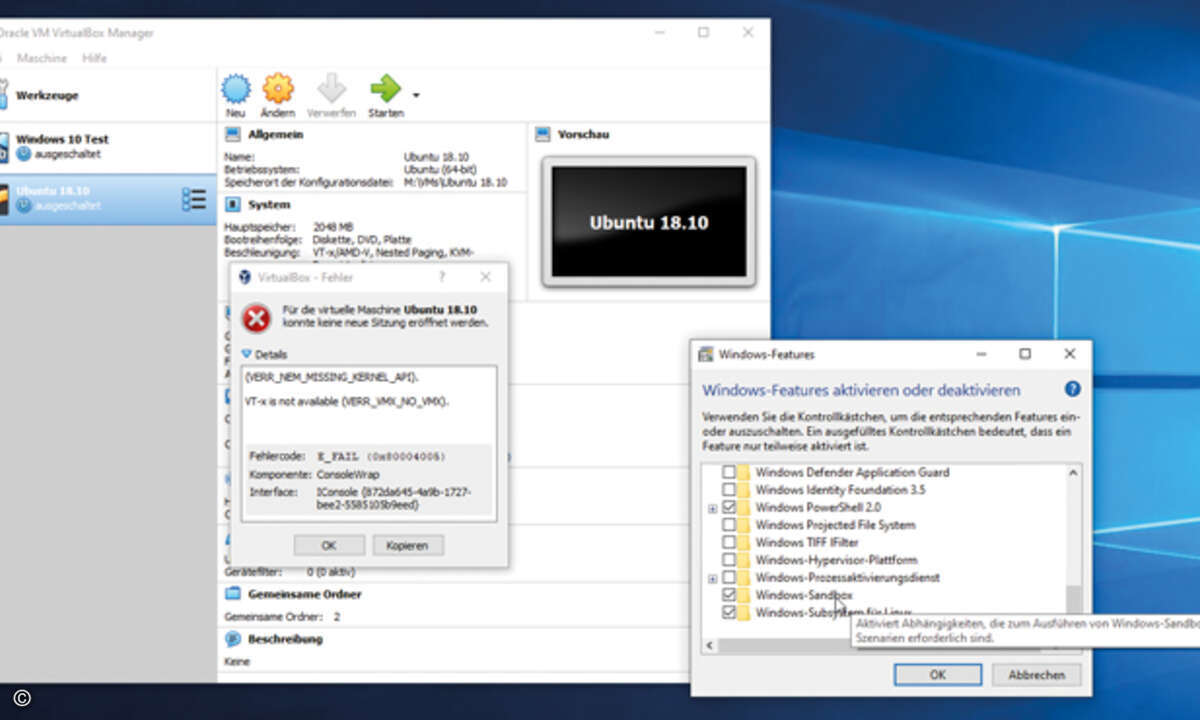
Task: Click OK in Windows-Features dialog
Action: pyautogui.click(x=937, y=675)
